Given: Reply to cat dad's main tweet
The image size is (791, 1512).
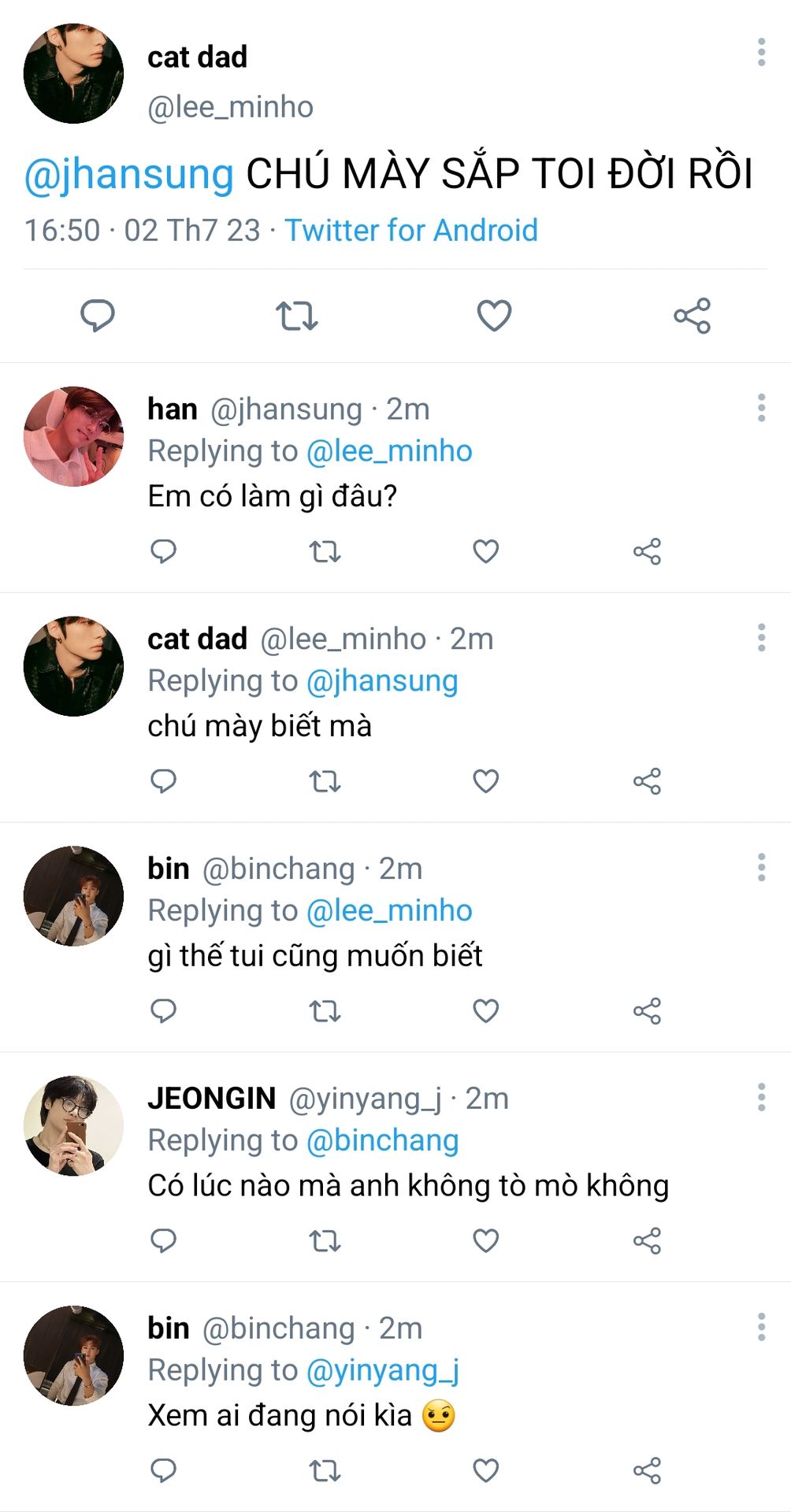Looking at the screenshot, I should coord(98,316).
